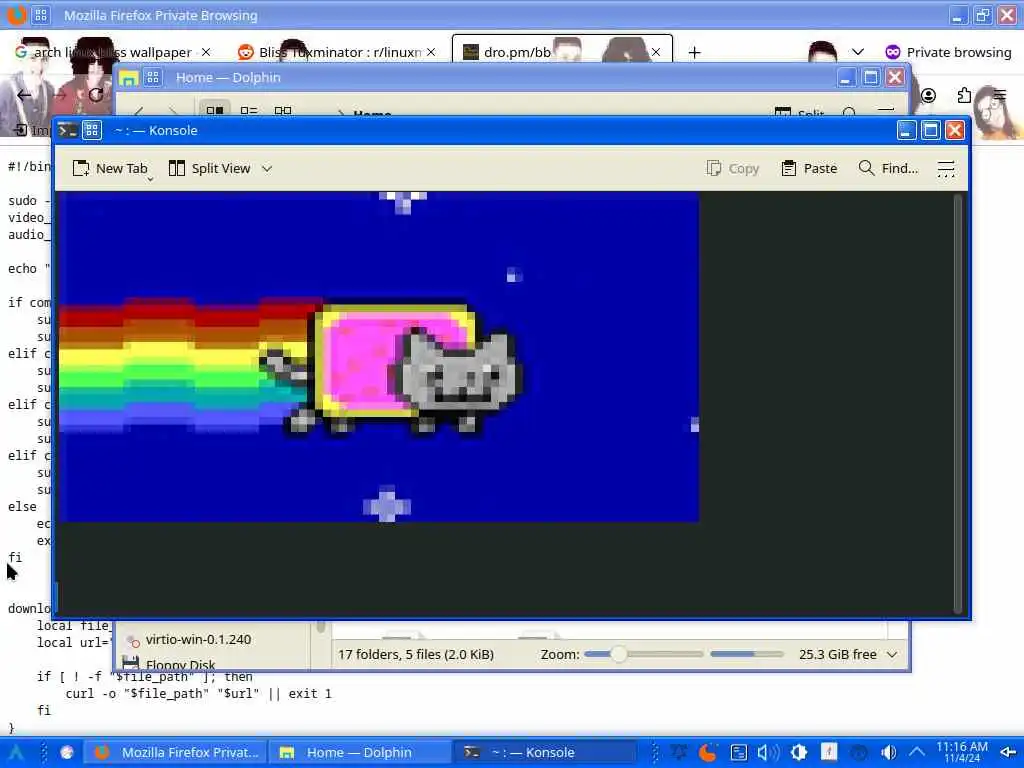Open the Firefox extensions puzzle icon
Viewport: 1024px width, 768px height.
coord(965,95)
